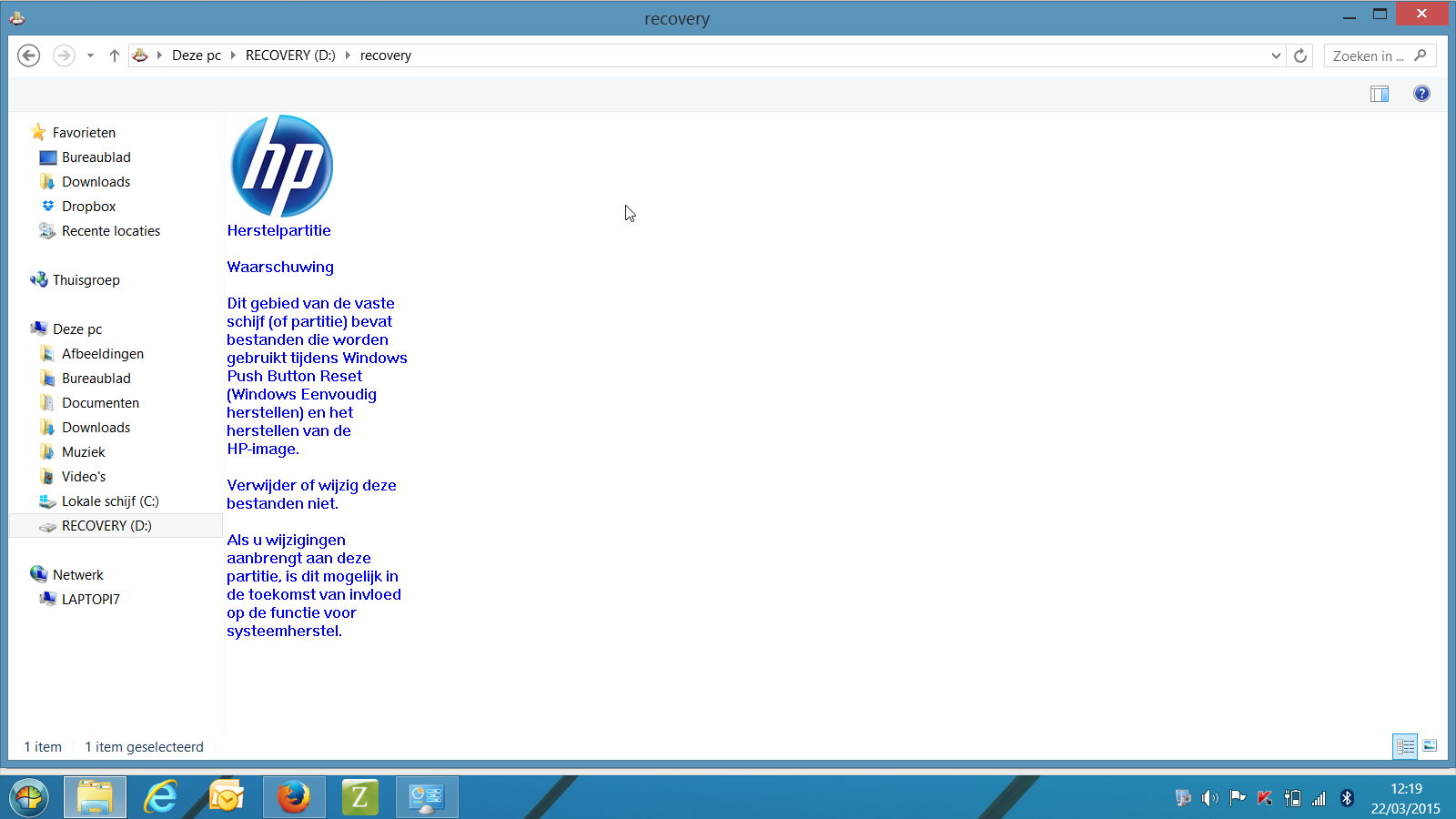
Task: Open the recent locations dropdown arrow
Action: [90, 56]
